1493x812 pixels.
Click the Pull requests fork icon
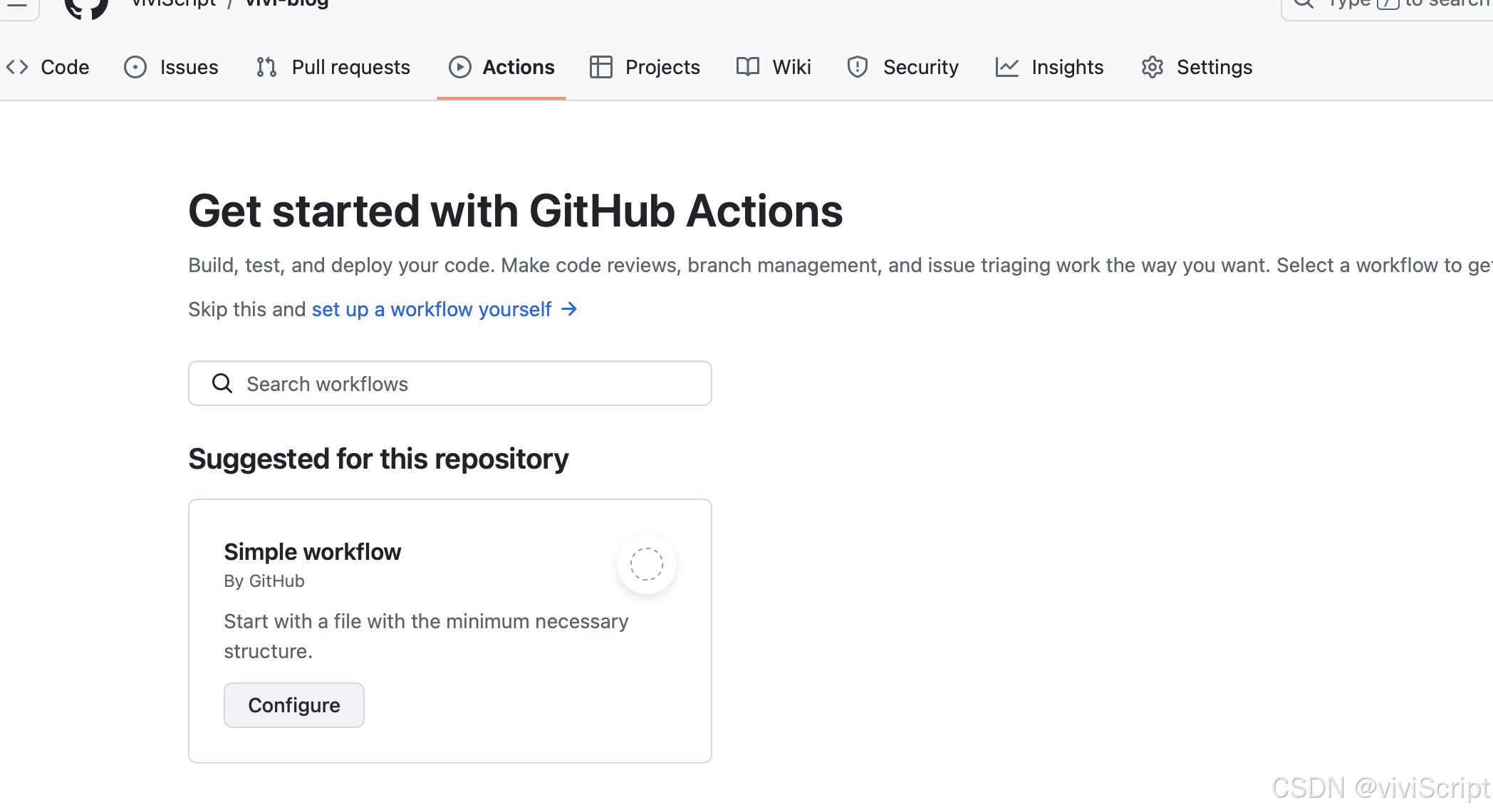(x=264, y=66)
